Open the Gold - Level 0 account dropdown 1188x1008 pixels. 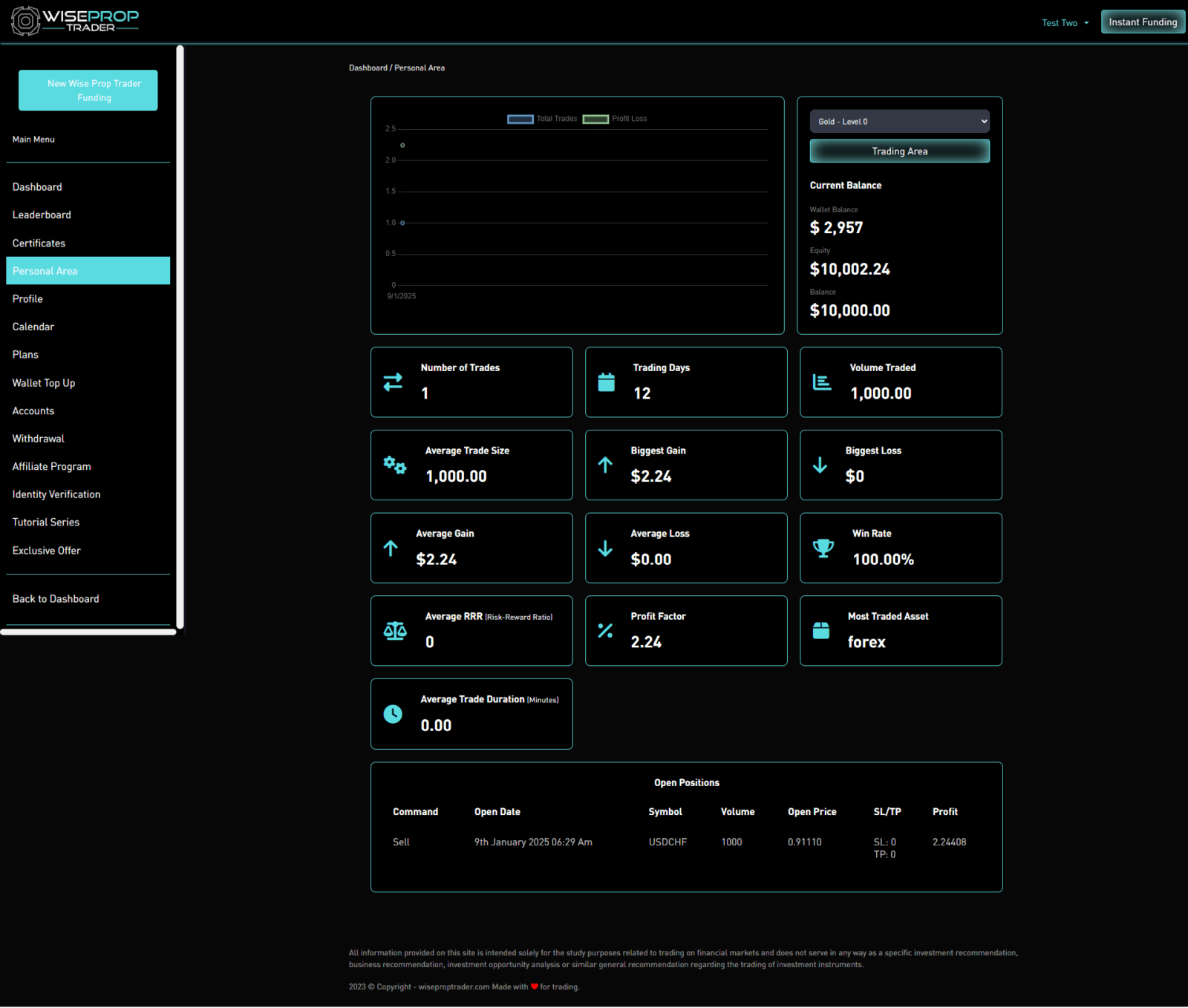click(899, 122)
